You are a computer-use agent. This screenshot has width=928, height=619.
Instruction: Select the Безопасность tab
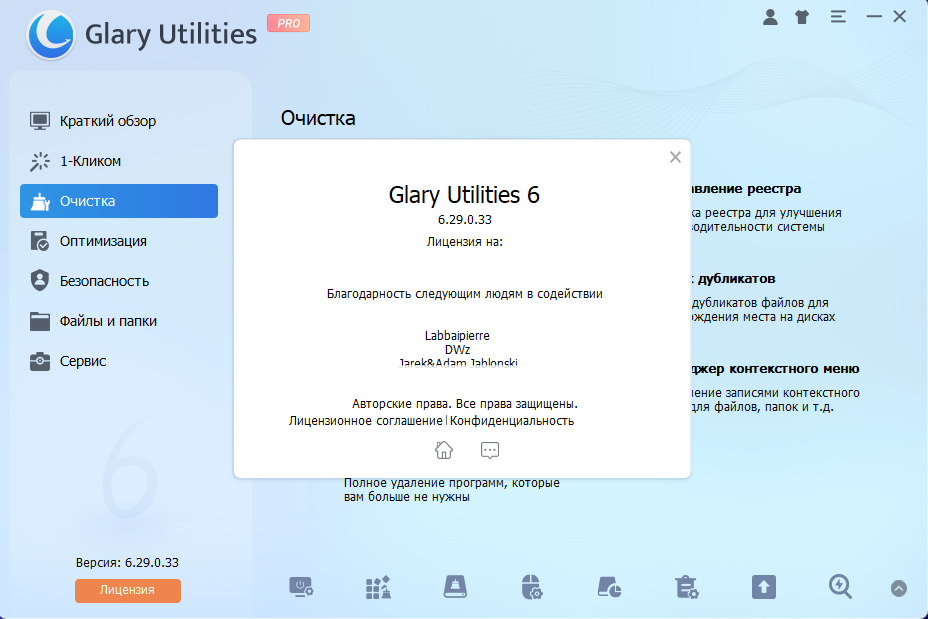[x=119, y=281]
